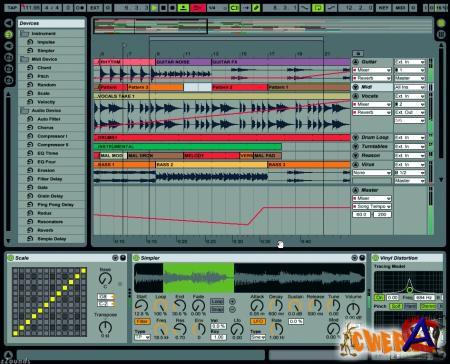Click the TAP tempo button
The image size is (450, 364).
[x=12, y=7]
